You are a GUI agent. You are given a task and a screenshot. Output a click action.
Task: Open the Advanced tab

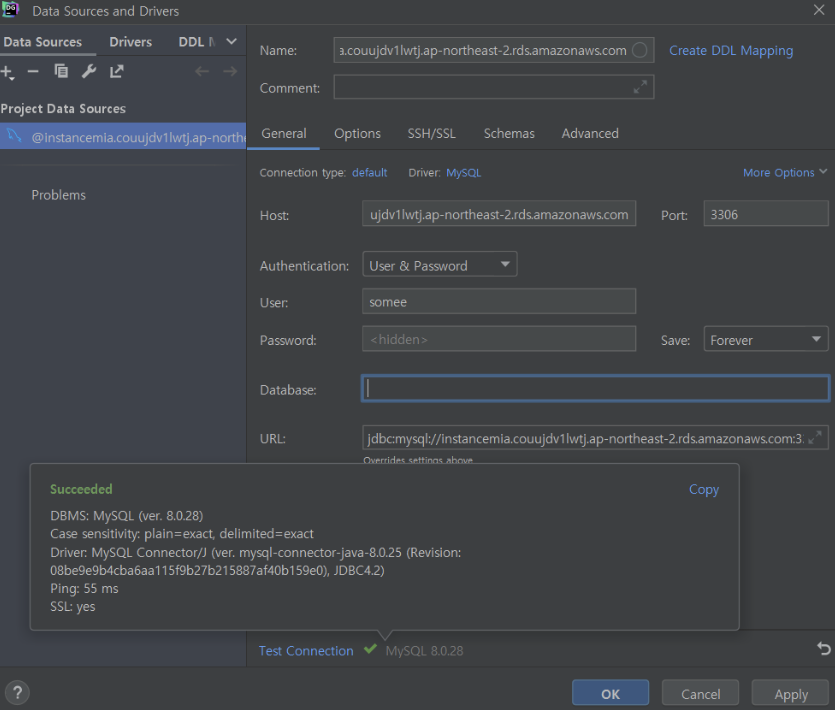[590, 133]
